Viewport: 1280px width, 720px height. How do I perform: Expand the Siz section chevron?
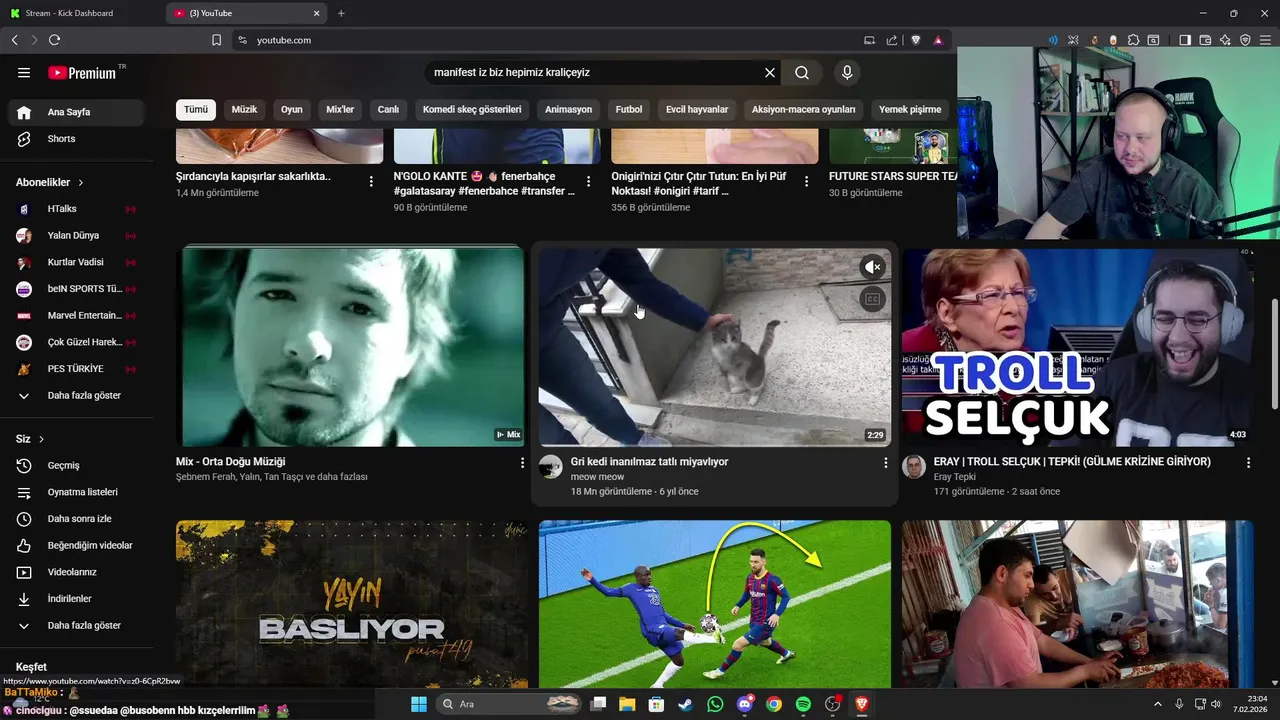[x=41, y=439]
